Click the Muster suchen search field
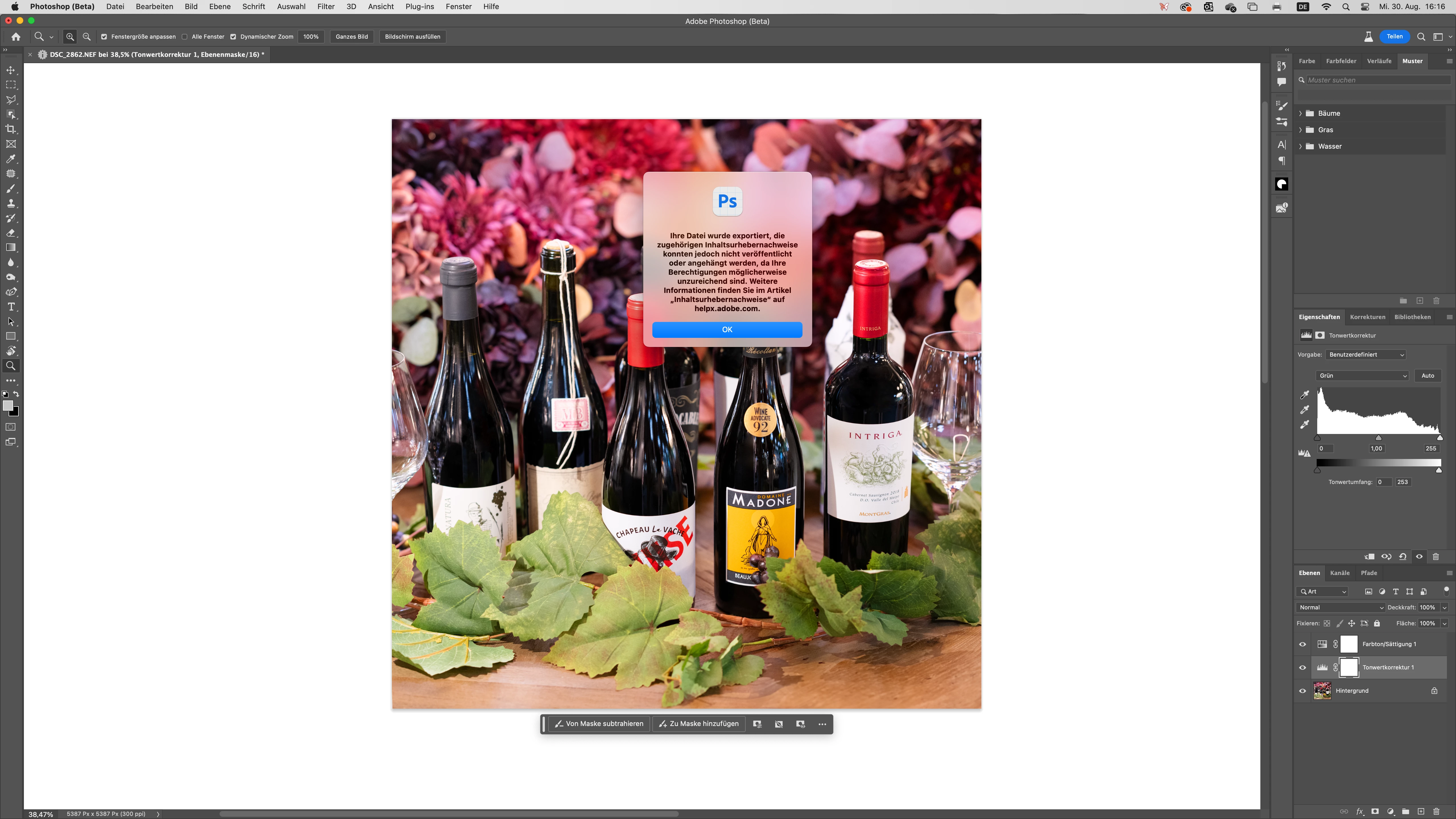 (1377, 80)
